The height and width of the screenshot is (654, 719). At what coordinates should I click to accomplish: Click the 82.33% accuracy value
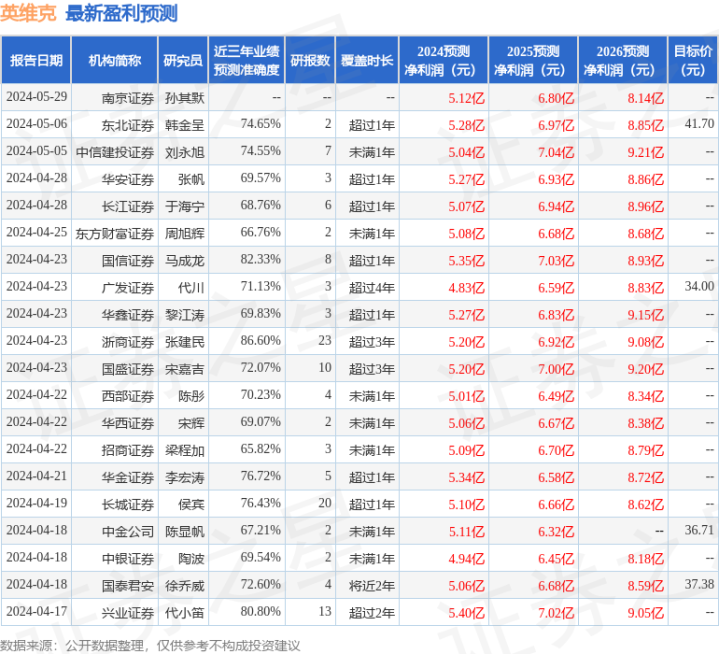pyautogui.click(x=260, y=259)
